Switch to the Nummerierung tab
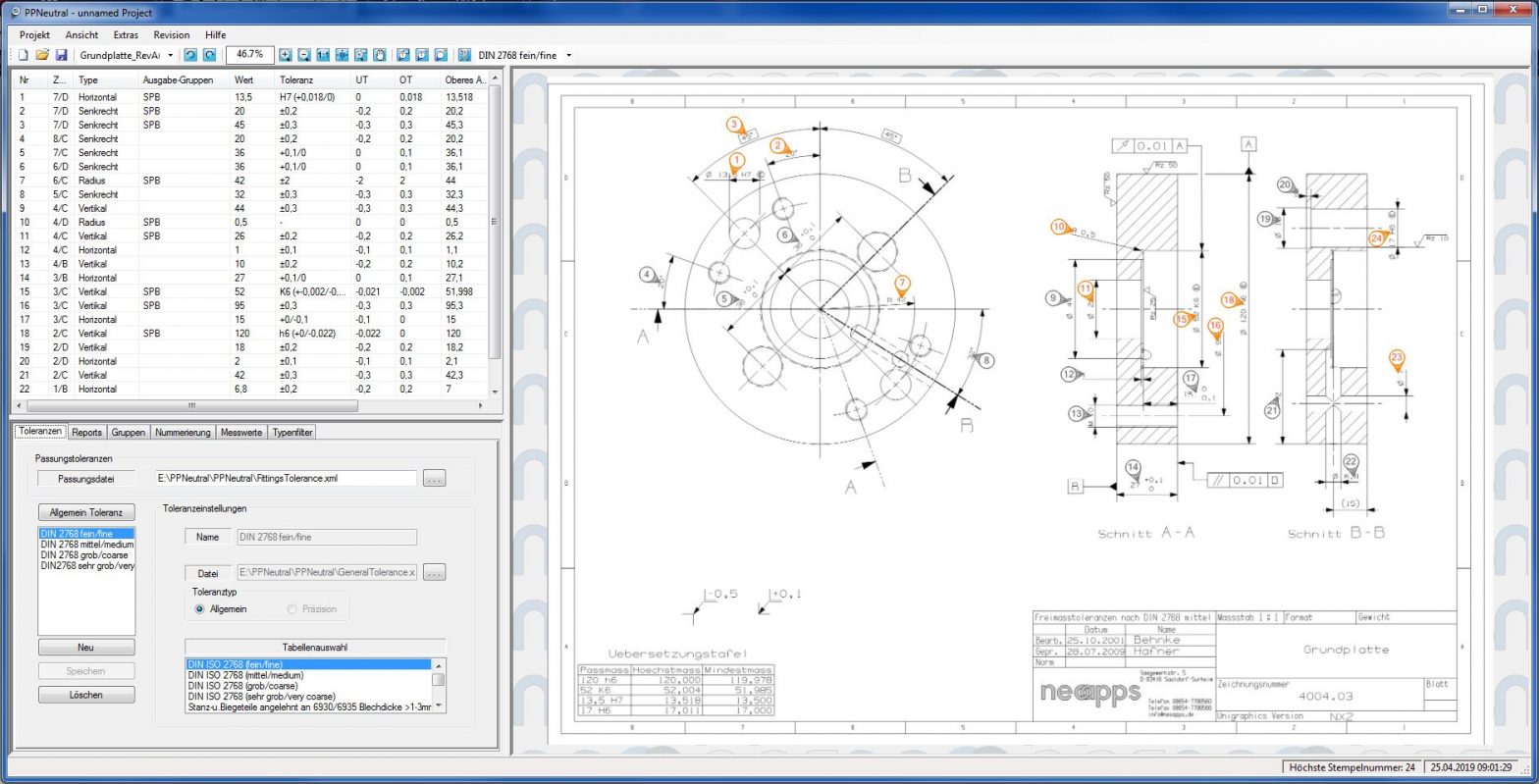Screen dimensions: 1539x784 pos(183,432)
